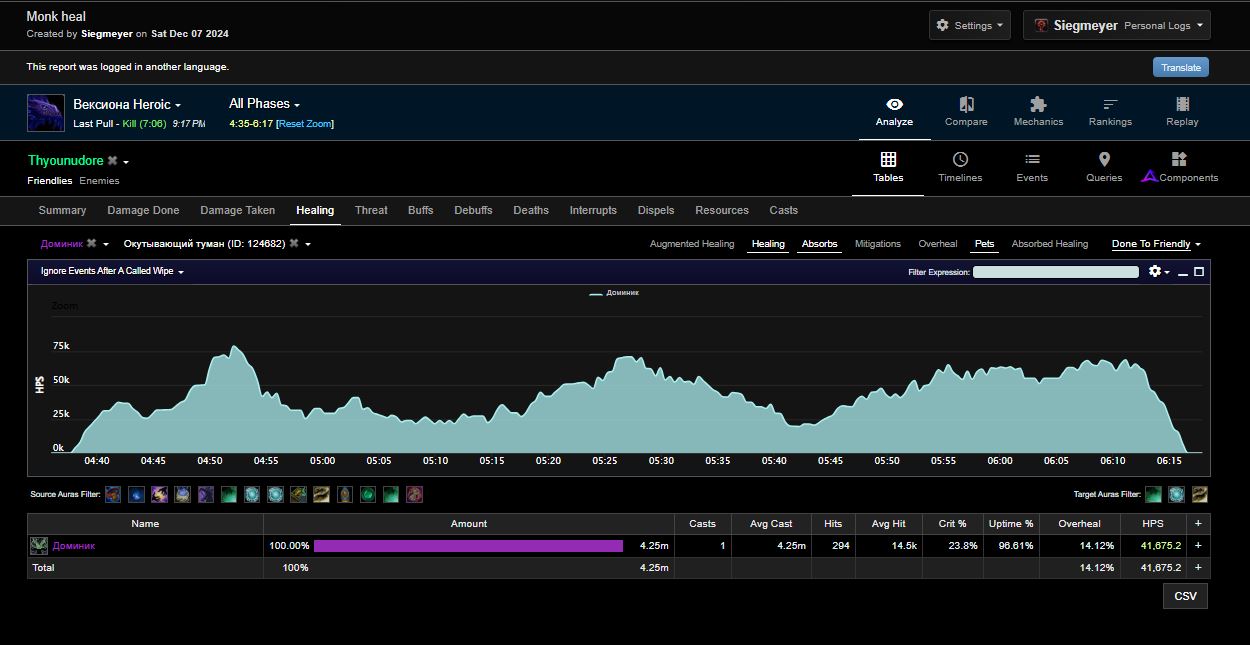This screenshot has height=645, width=1250.
Task: Open the Queries pin icon
Action: (x=1104, y=160)
